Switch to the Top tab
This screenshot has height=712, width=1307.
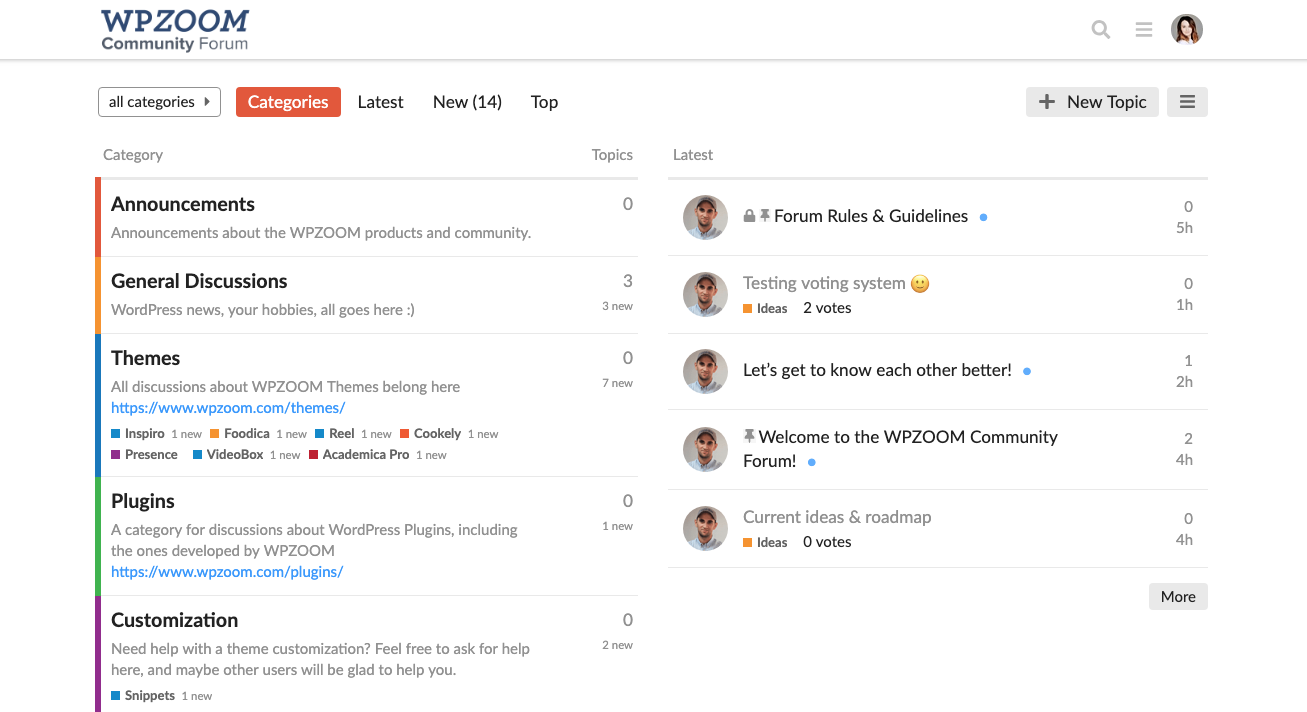click(544, 102)
